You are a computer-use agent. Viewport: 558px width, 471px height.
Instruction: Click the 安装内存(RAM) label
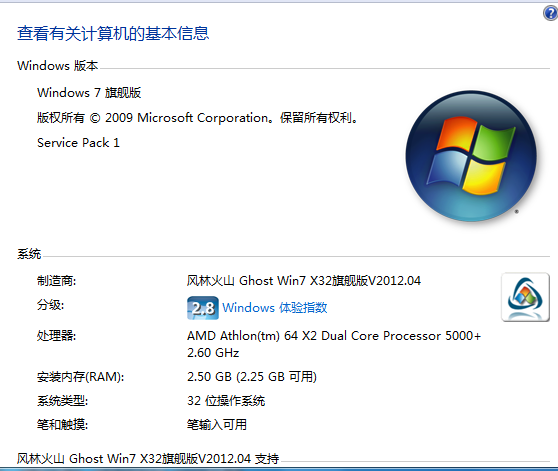pyautogui.click(x=80, y=377)
